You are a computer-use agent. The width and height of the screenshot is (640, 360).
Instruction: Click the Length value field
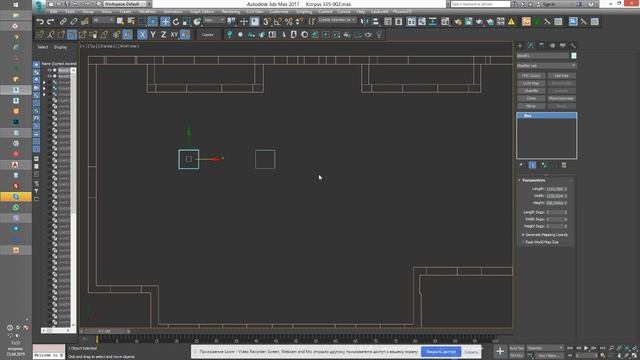(x=554, y=189)
